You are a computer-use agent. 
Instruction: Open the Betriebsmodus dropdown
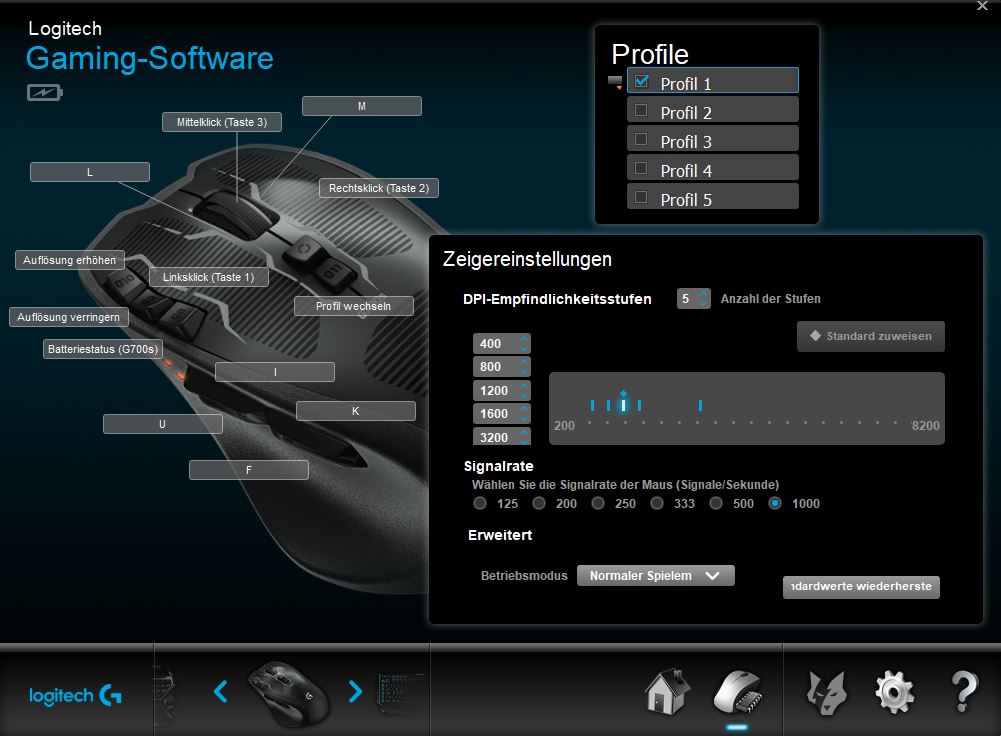pos(656,576)
